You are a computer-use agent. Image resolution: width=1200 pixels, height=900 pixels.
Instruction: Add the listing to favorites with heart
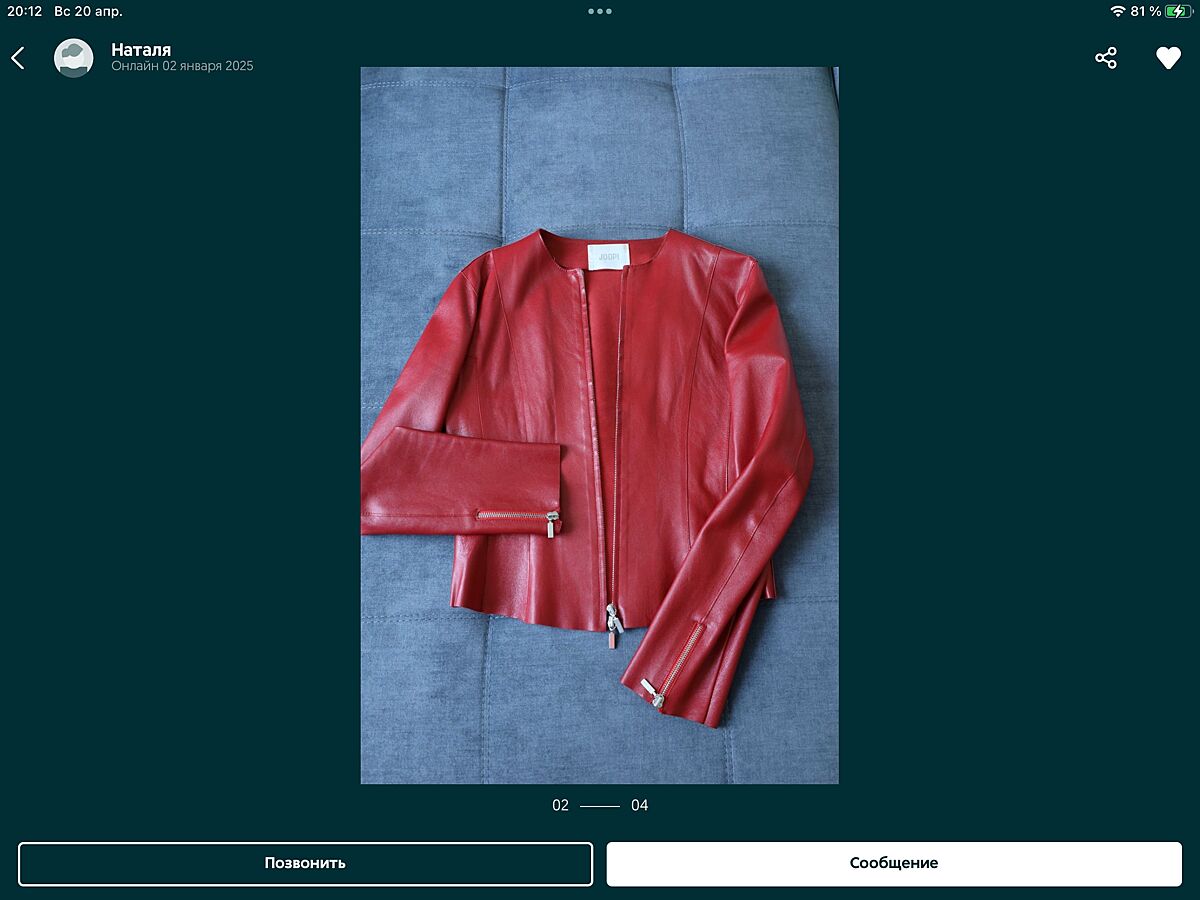tap(1168, 58)
